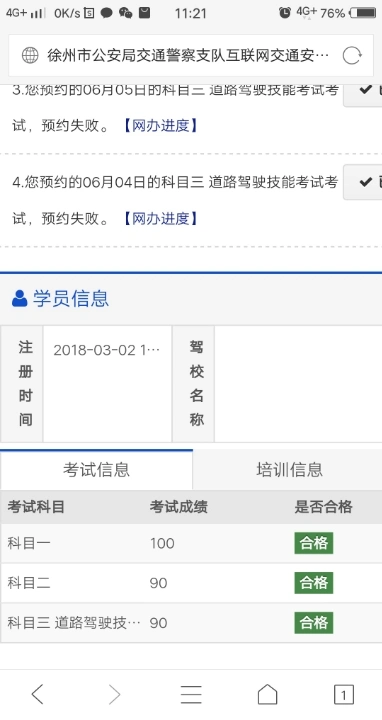Tap the 注册时间 label cell
This screenshot has height=720, width=382.
(22, 384)
